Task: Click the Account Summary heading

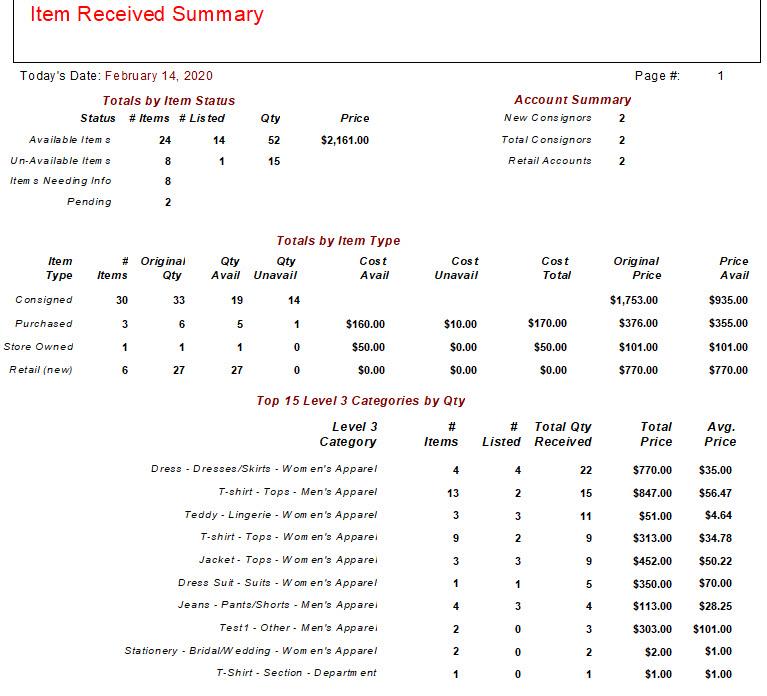Action: click(x=572, y=100)
